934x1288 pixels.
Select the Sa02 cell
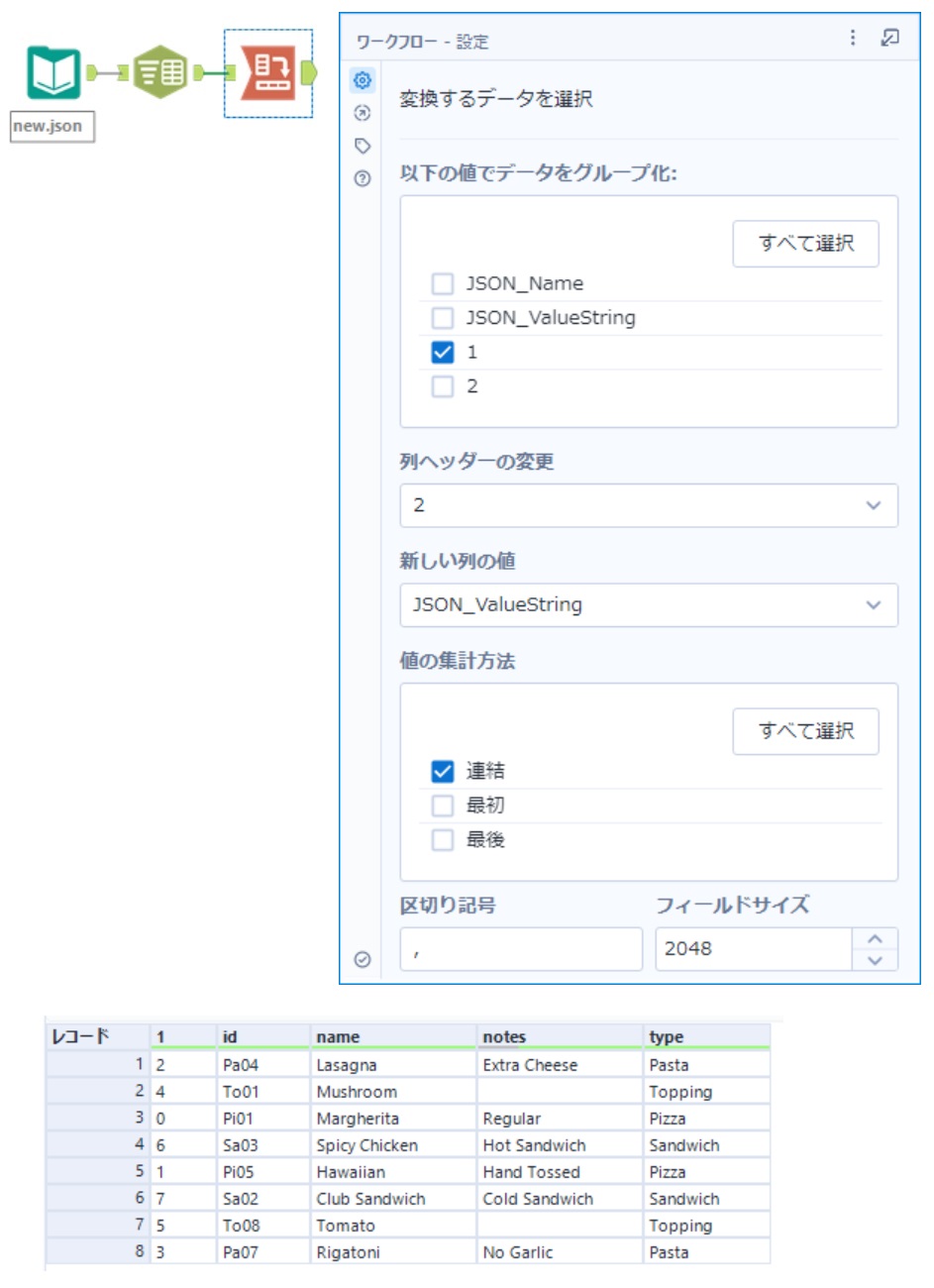pos(263,1199)
